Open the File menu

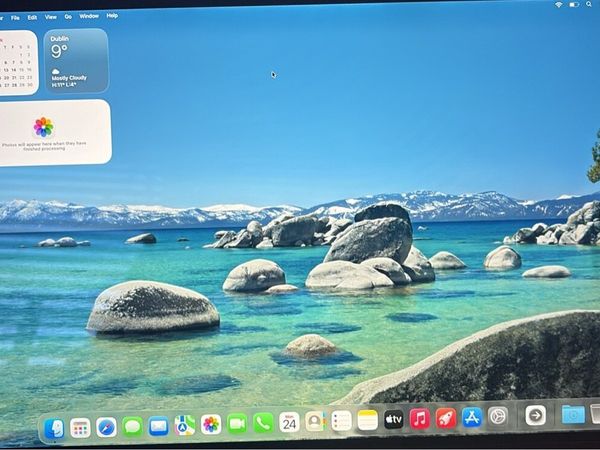pos(15,17)
